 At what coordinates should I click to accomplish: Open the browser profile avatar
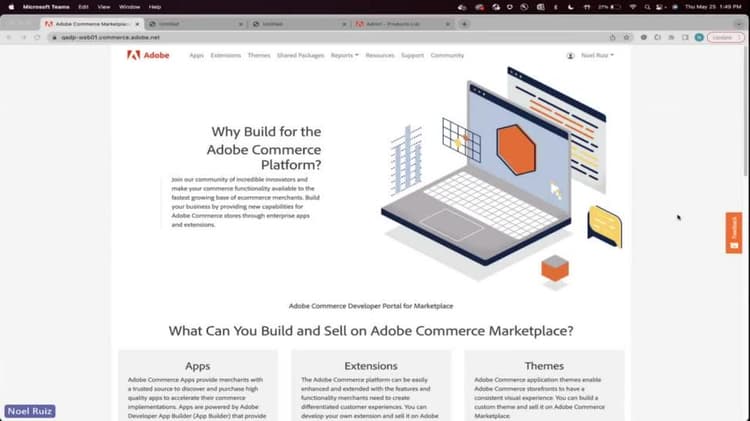pos(699,37)
